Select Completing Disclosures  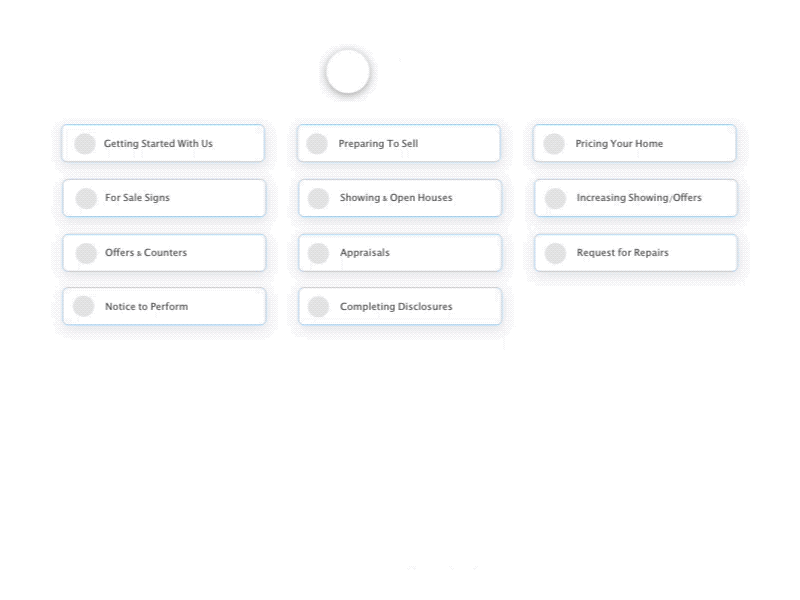coord(398,306)
